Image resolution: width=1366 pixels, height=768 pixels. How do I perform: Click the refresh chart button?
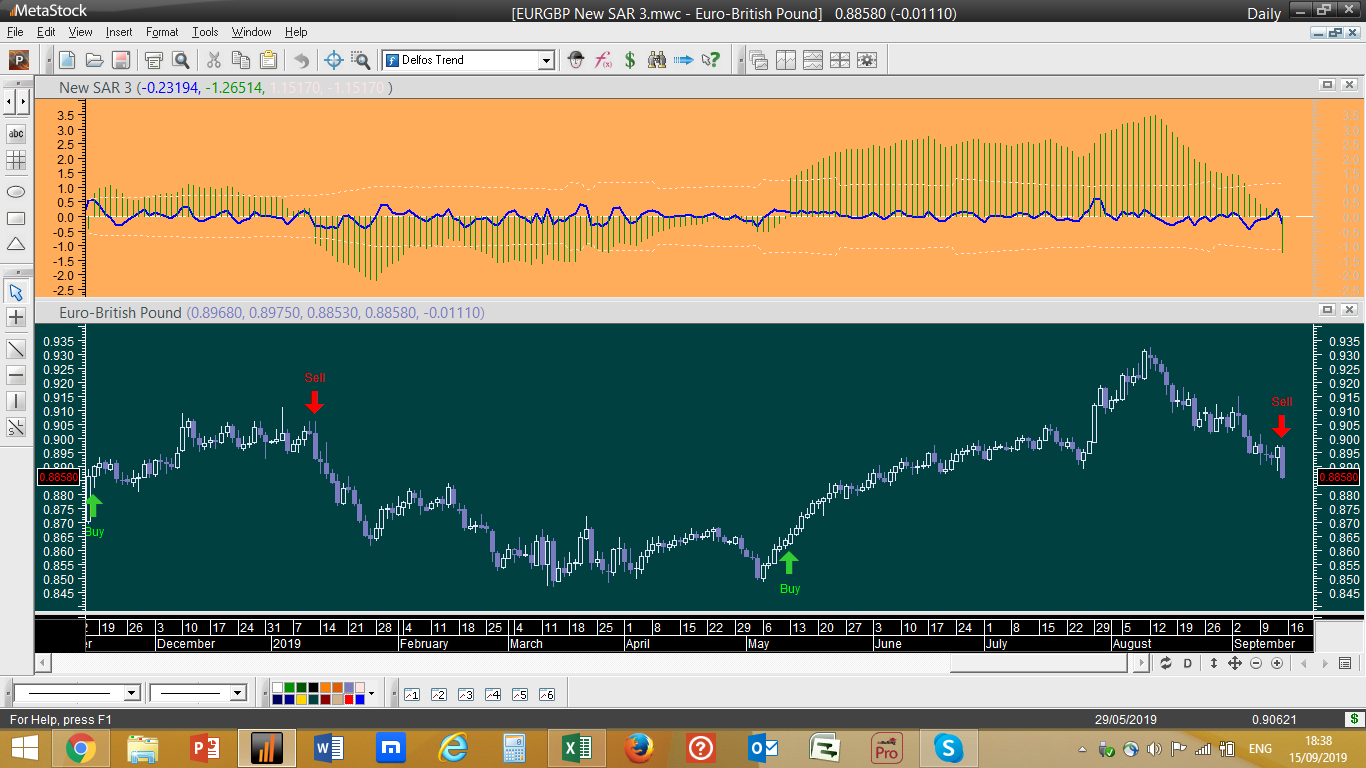pyautogui.click(x=1165, y=663)
